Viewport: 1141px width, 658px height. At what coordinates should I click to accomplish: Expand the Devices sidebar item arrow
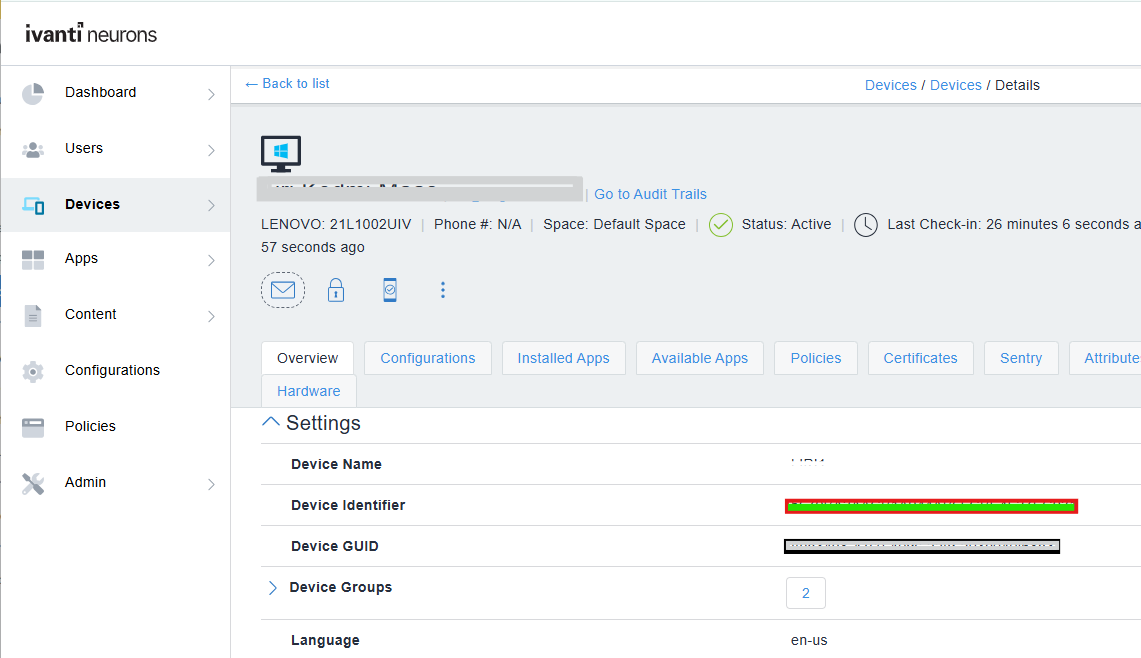click(210, 205)
